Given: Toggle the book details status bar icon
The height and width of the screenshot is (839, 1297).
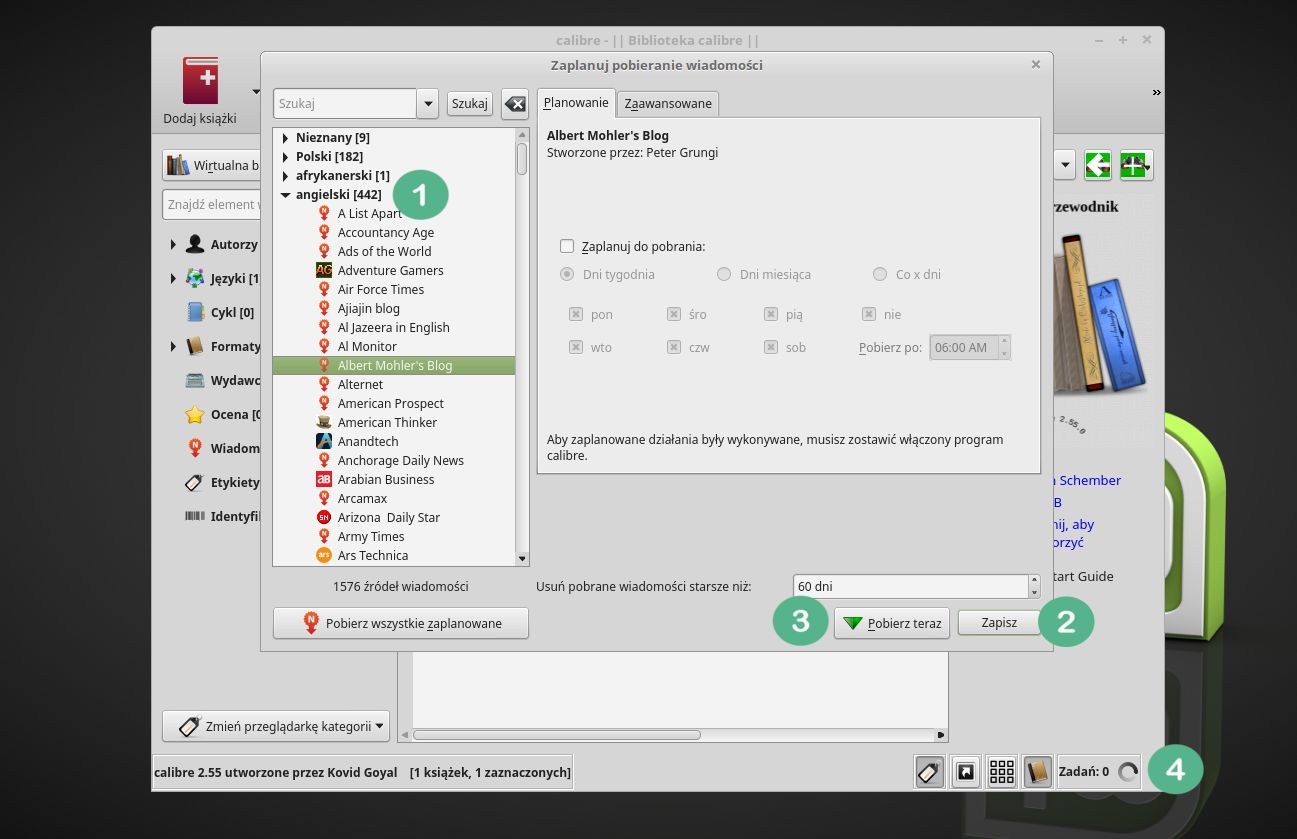Looking at the screenshot, I should tap(1037, 772).
